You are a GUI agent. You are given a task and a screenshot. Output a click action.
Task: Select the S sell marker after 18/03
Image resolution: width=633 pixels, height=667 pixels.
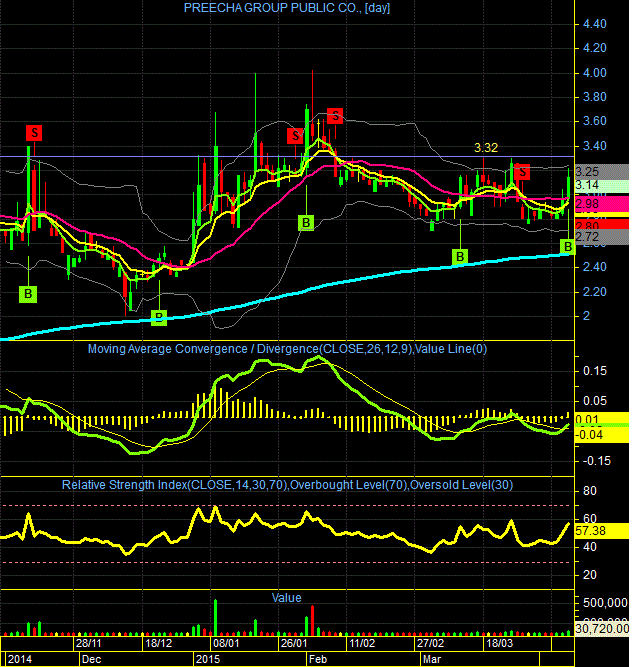522,172
